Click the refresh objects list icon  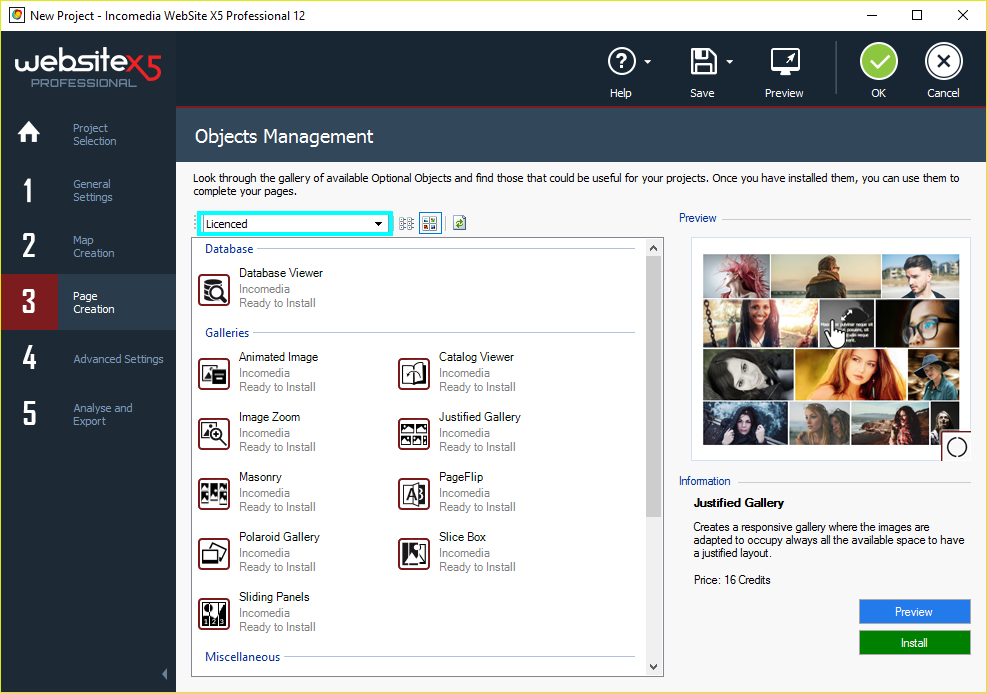460,223
